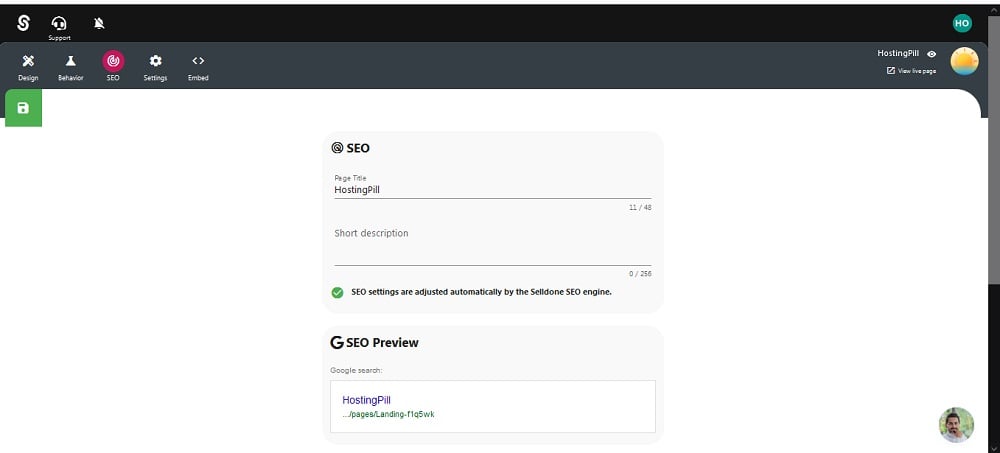Click the pages/Landing preview URL
The width and height of the screenshot is (1000, 453).
click(x=388, y=414)
